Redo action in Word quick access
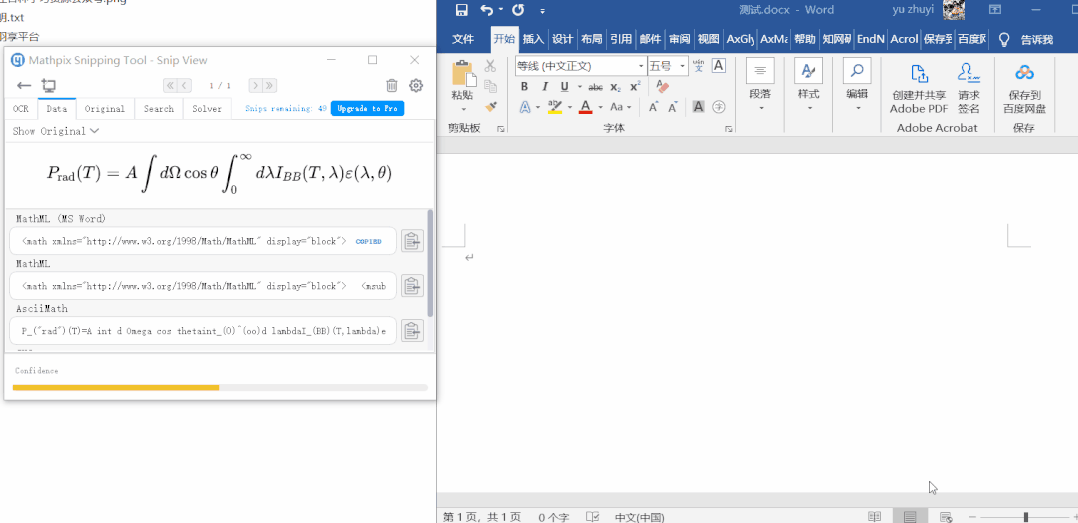 pyautogui.click(x=518, y=10)
